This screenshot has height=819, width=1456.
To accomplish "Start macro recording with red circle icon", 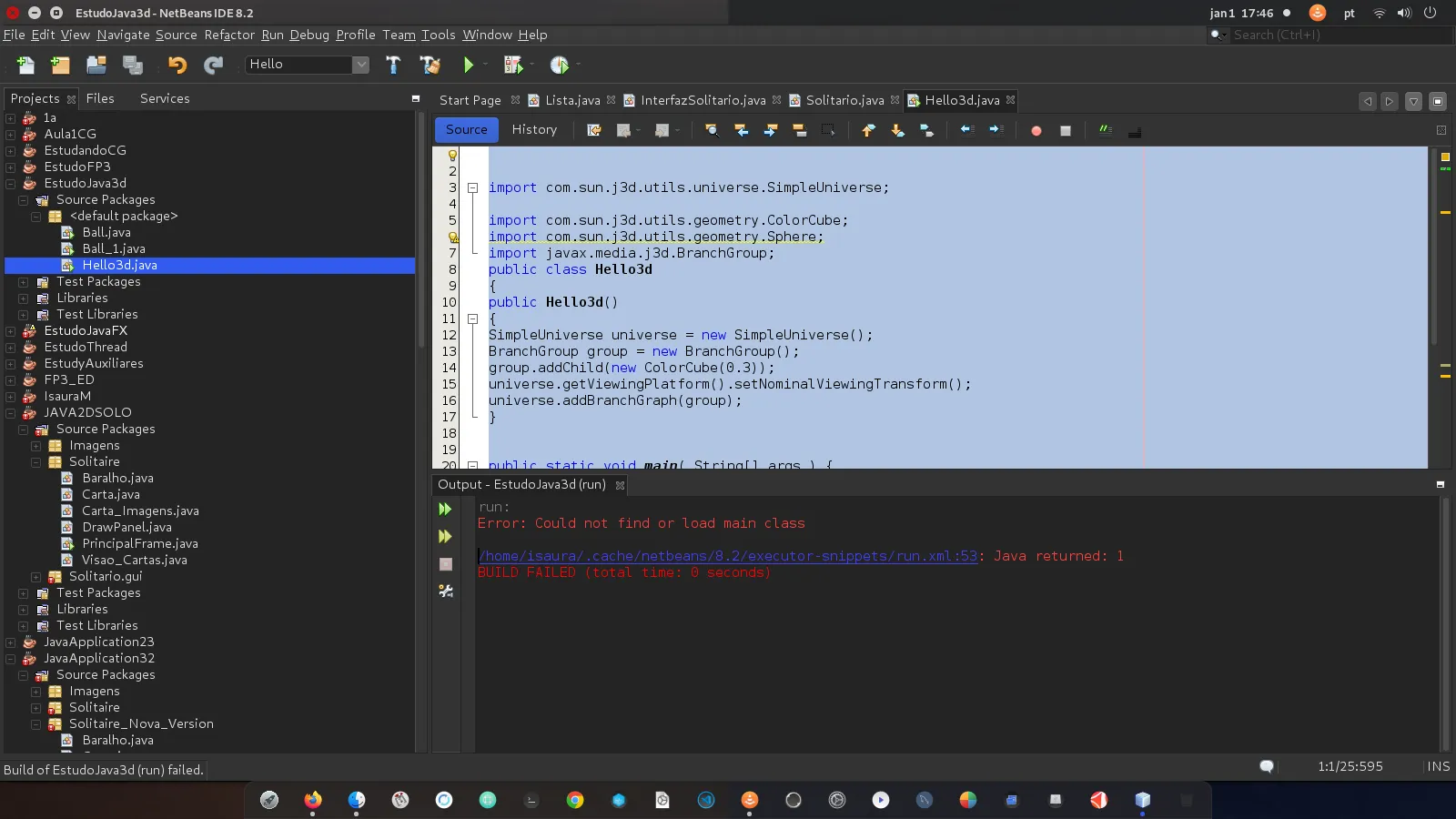I will click(x=1036, y=130).
